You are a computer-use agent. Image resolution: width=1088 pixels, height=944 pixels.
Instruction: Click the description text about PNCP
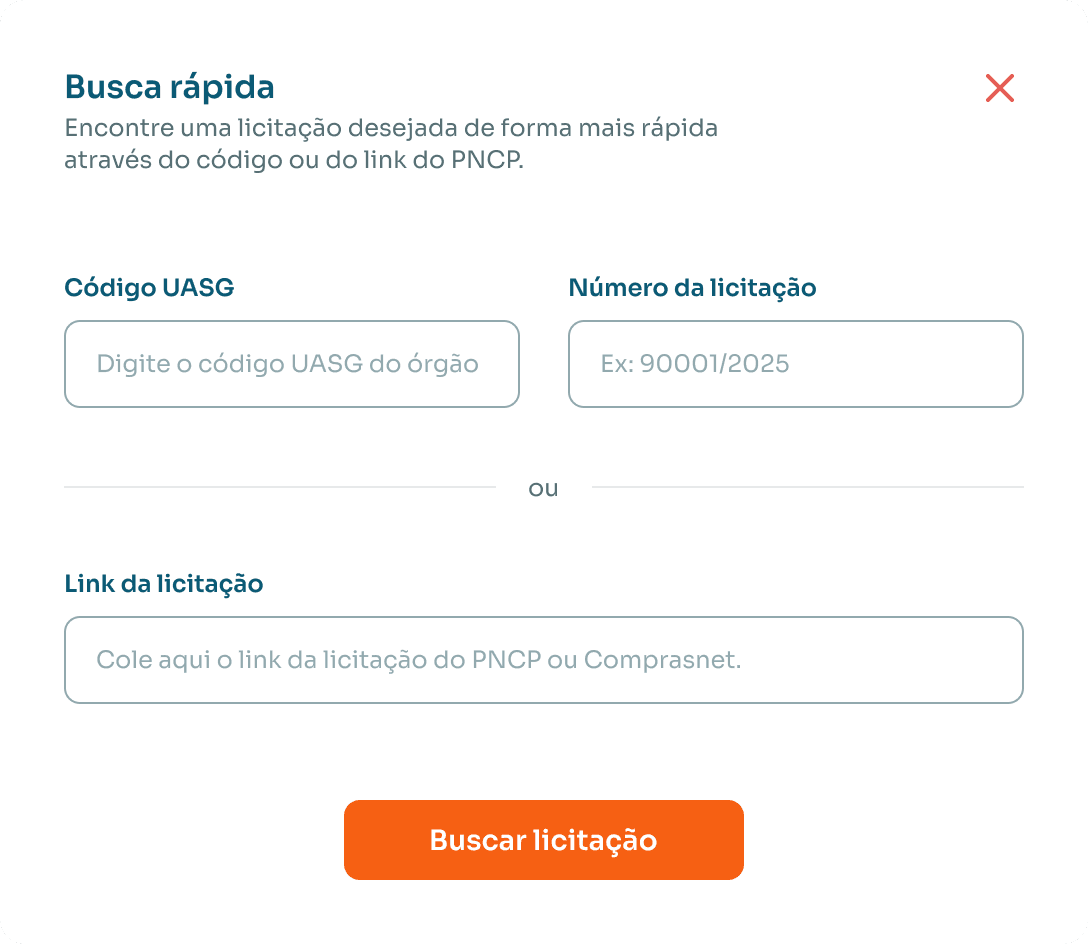click(x=392, y=143)
